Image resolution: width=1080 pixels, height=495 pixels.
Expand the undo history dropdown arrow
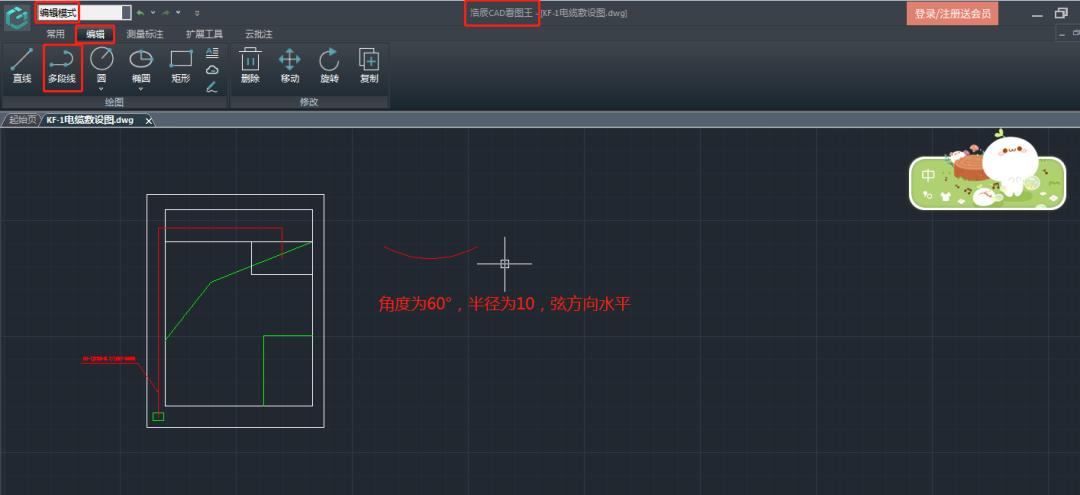(152, 12)
